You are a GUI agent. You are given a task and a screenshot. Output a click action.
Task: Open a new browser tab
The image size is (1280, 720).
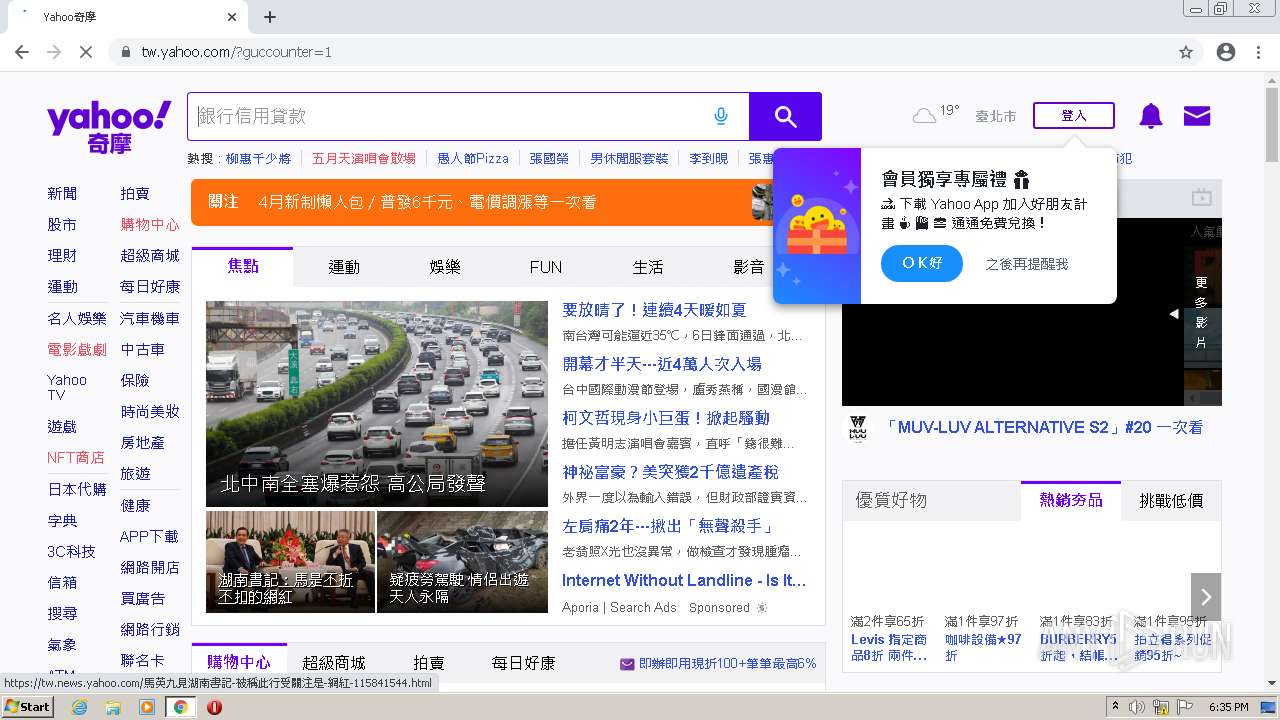click(x=270, y=17)
